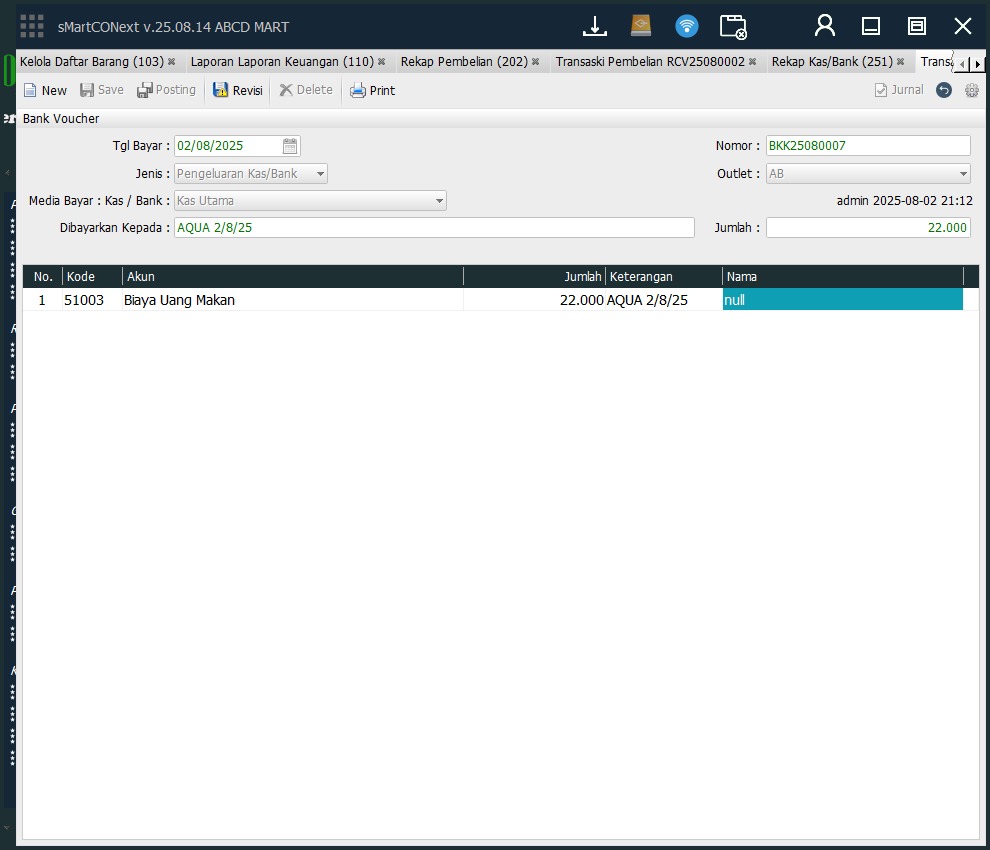990x850 pixels.
Task: Click the blue wifi connection icon
Action: (687, 26)
